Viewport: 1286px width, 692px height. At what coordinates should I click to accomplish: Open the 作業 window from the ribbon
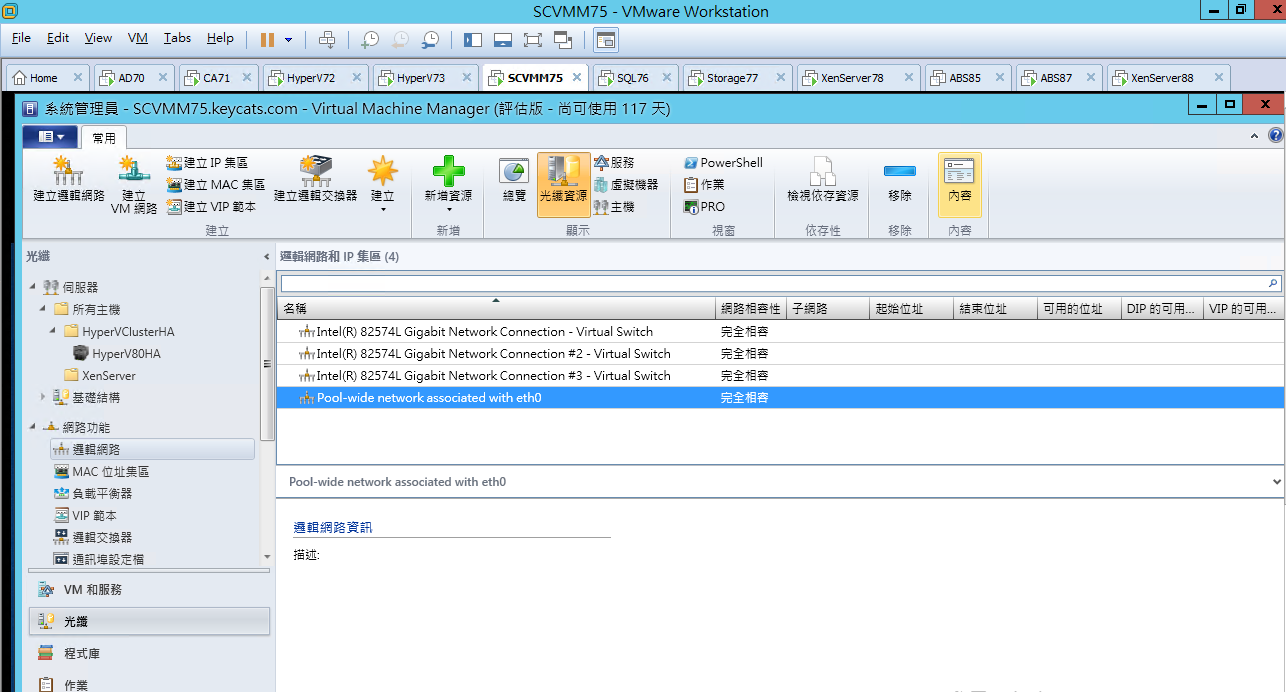click(x=704, y=185)
